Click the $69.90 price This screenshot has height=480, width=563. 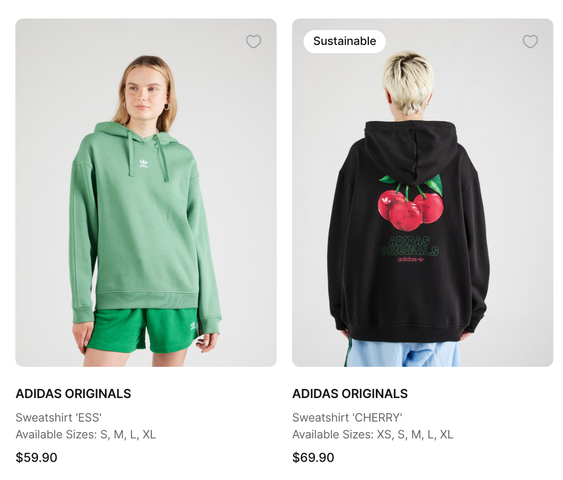(313, 457)
